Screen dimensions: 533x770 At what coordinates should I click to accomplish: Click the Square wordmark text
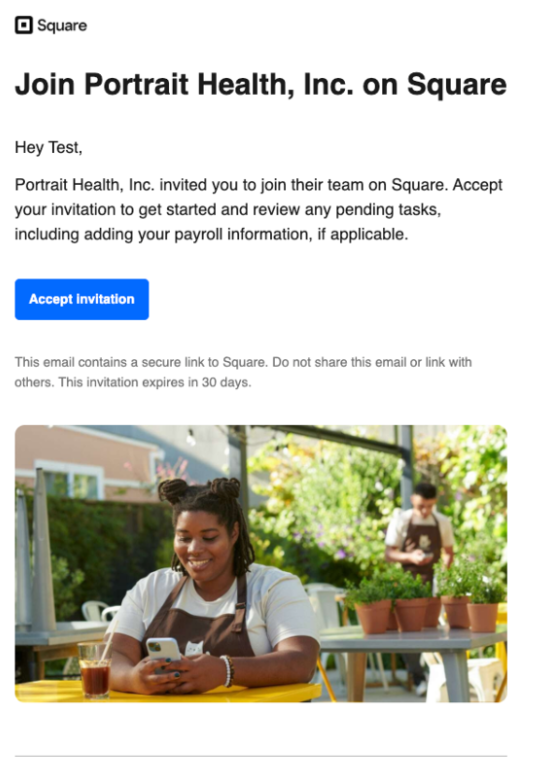tap(62, 26)
